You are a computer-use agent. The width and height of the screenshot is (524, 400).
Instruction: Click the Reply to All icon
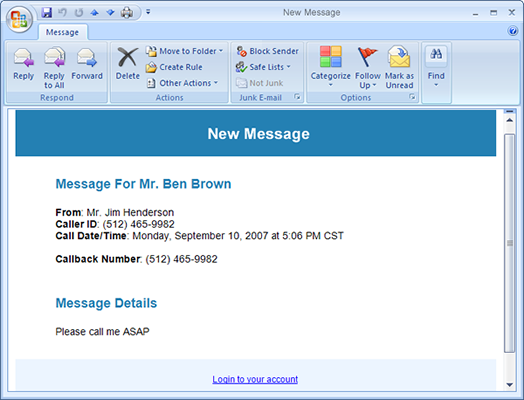tap(54, 57)
